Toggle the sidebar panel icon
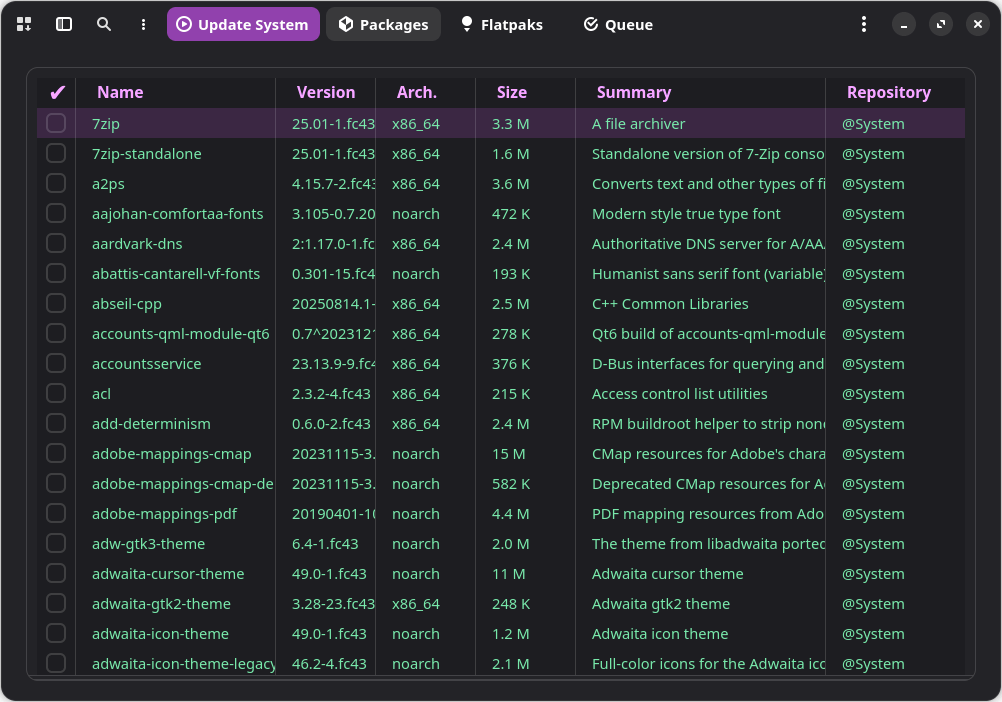Screen dimensions: 1002x702 click(64, 24)
